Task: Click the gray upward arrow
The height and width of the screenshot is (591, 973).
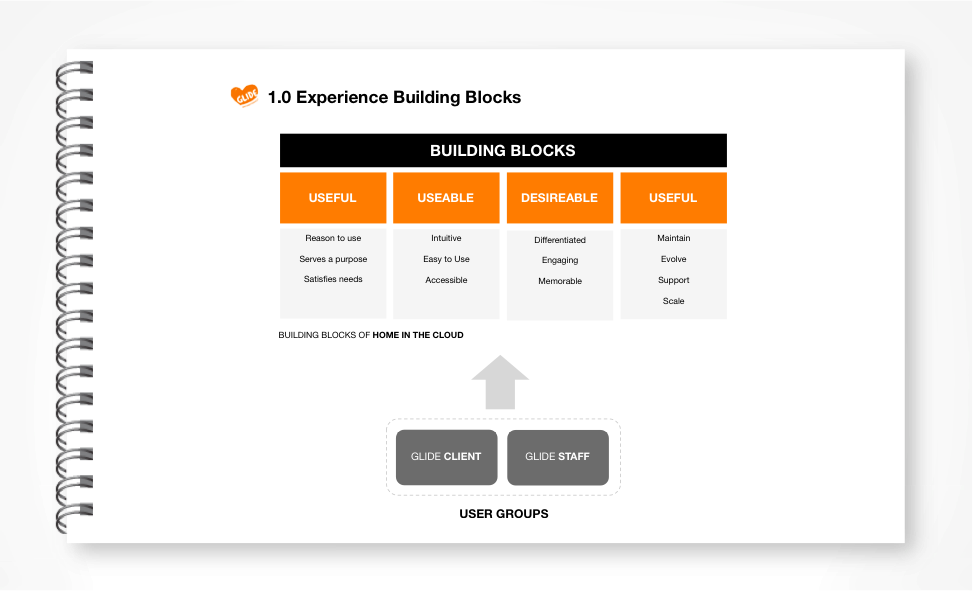Action: click(x=500, y=382)
